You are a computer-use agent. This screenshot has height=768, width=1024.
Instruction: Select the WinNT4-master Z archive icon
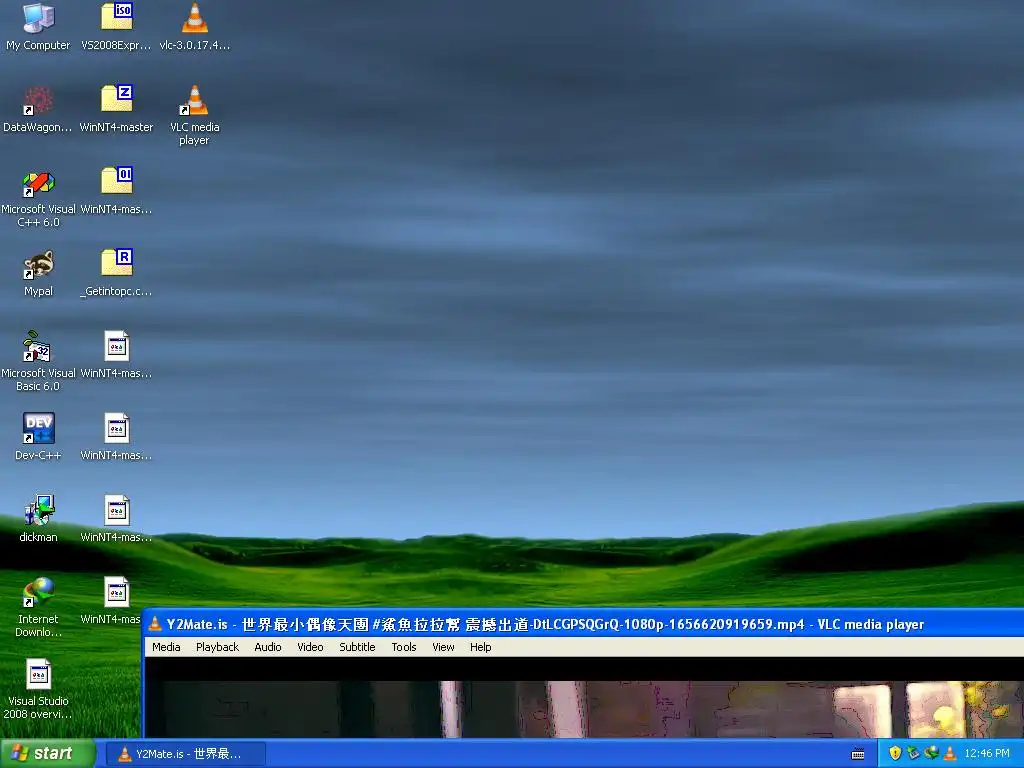pyautogui.click(x=116, y=108)
